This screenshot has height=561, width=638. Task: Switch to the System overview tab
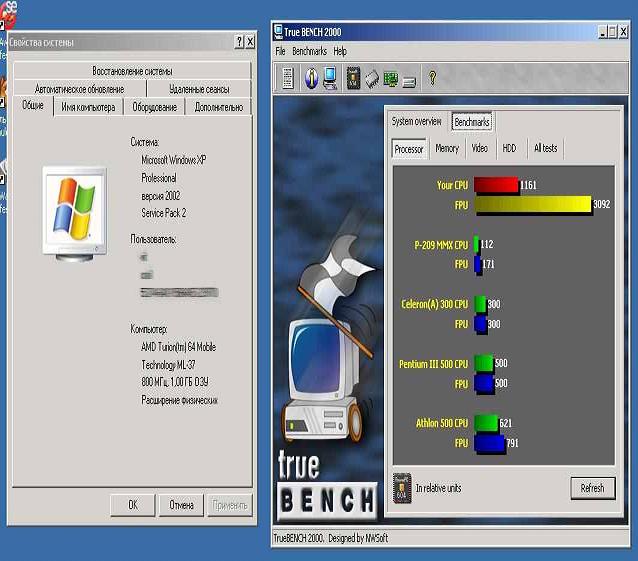416,121
